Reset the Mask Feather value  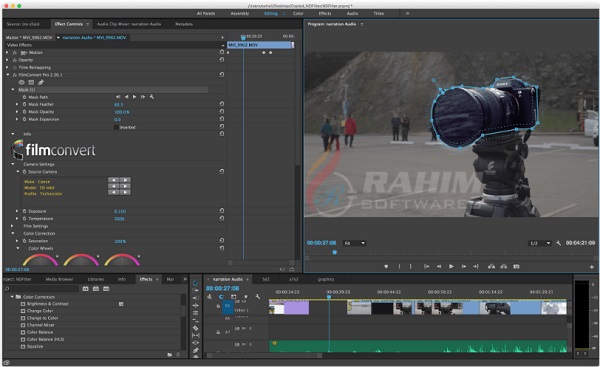coord(222,104)
